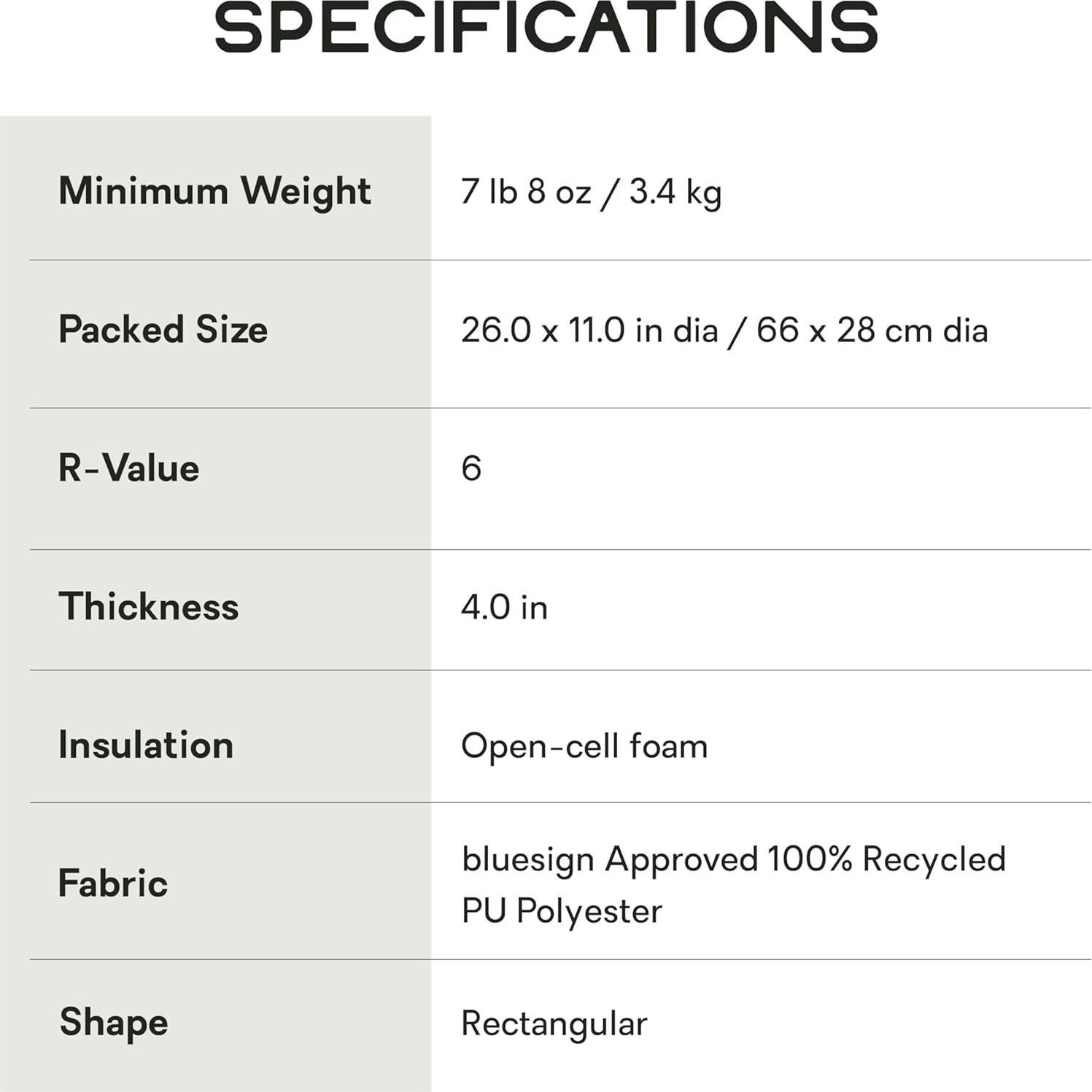1092x1092 pixels.
Task: Select the Minimum Weight label
Action: 214,191
